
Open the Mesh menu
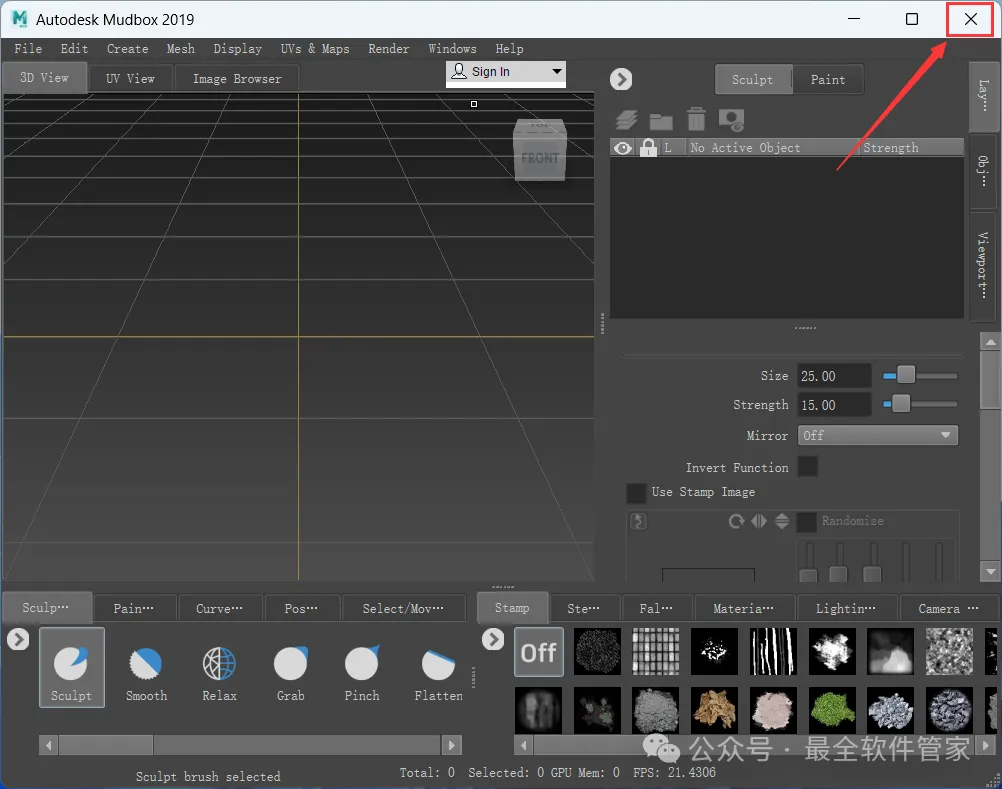(x=180, y=49)
